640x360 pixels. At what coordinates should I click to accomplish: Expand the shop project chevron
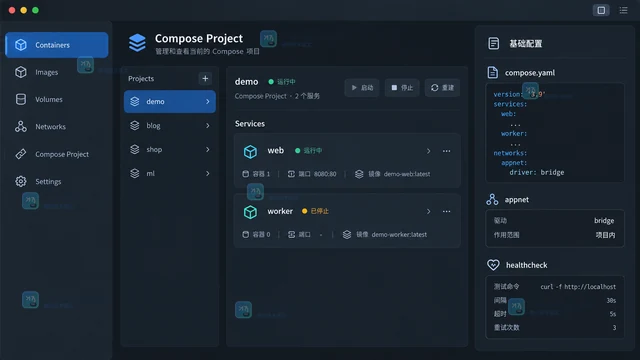coord(207,149)
